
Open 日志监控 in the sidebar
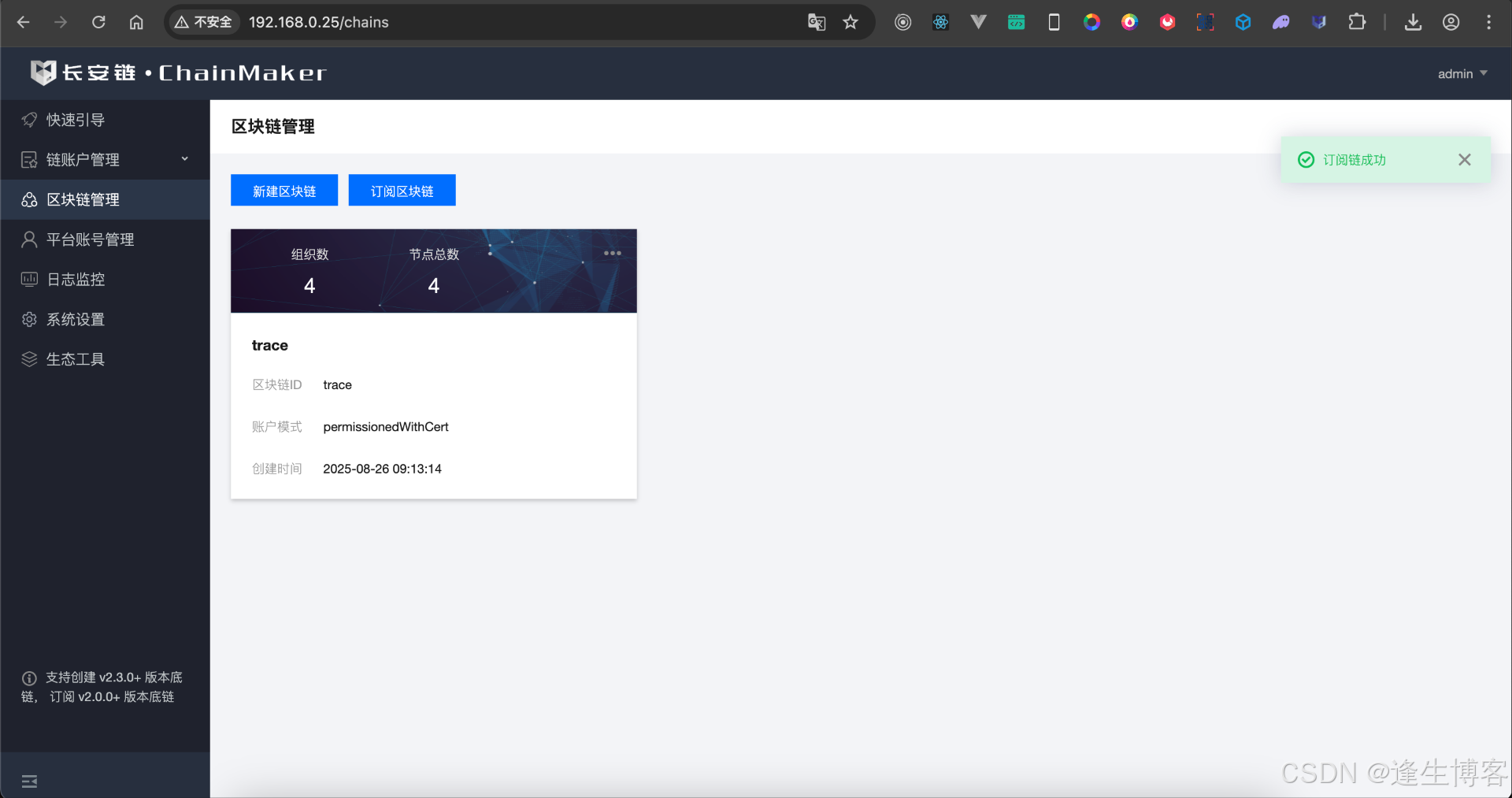tap(106, 279)
